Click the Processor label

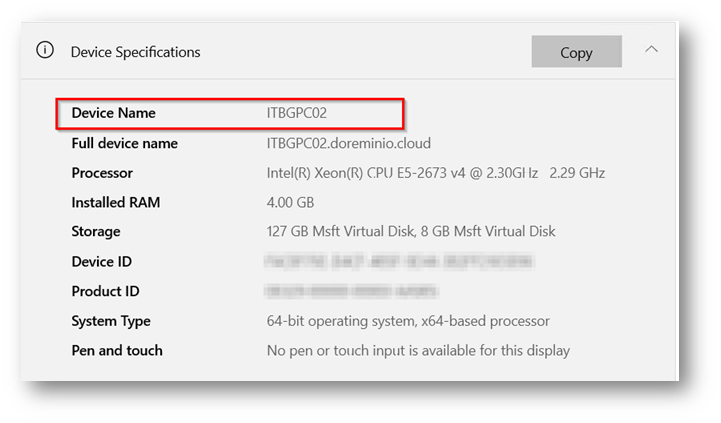pyautogui.click(x=102, y=173)
